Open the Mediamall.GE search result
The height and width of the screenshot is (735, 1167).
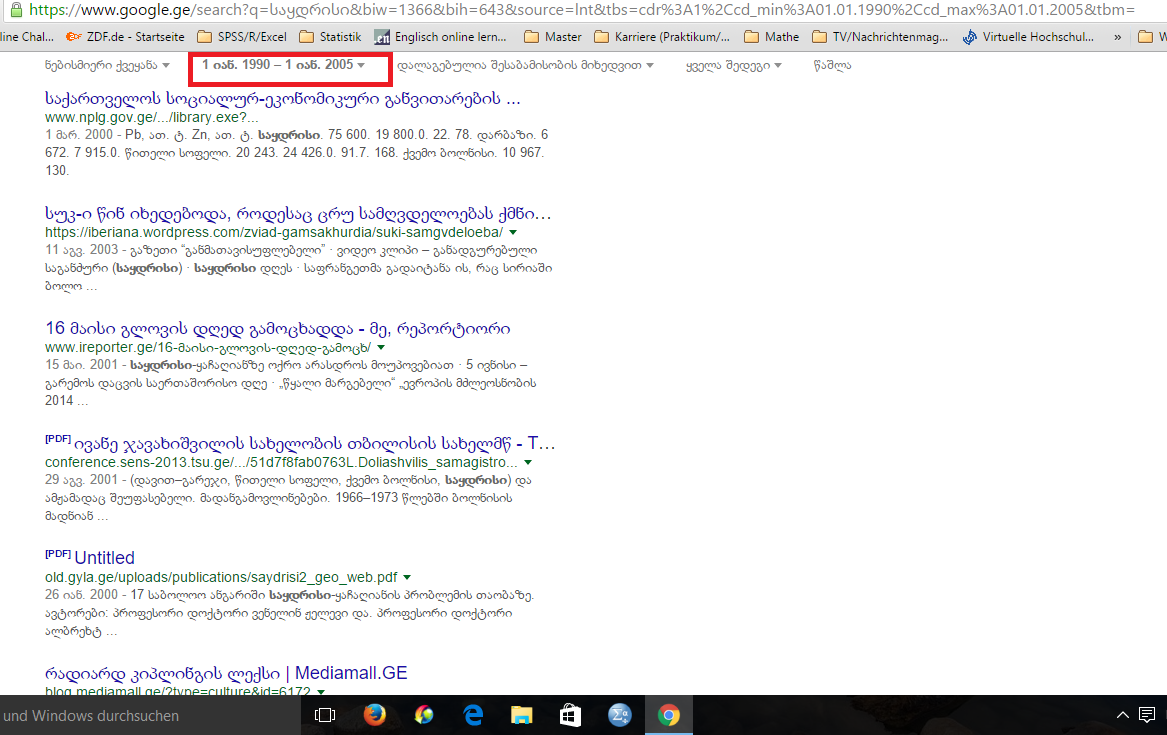coord(226,673)
